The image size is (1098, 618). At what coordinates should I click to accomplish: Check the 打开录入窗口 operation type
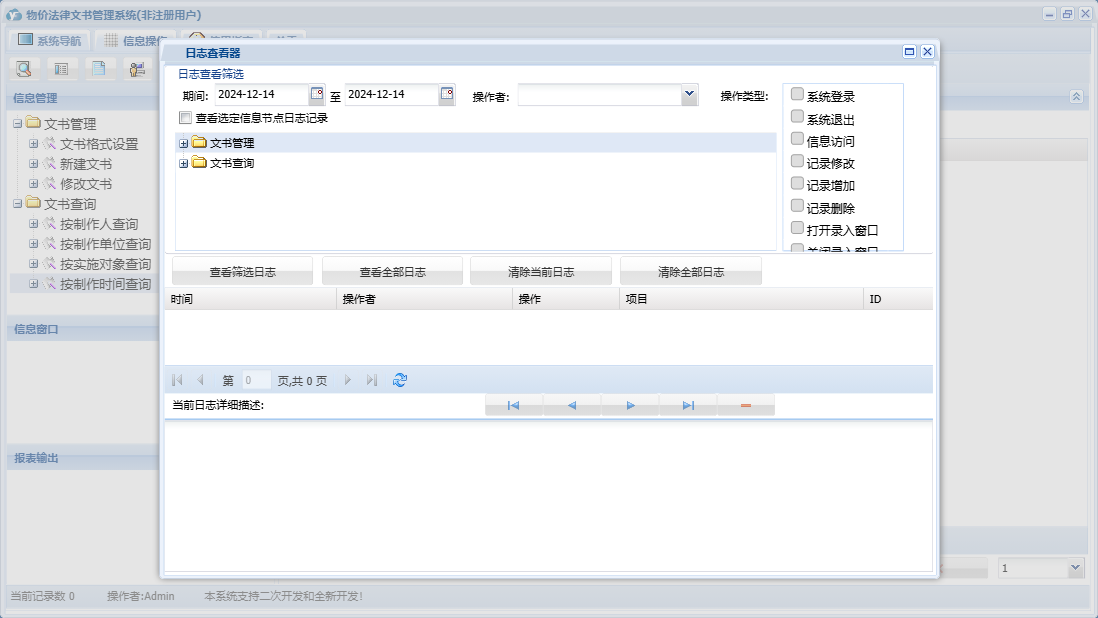(797, 228)
